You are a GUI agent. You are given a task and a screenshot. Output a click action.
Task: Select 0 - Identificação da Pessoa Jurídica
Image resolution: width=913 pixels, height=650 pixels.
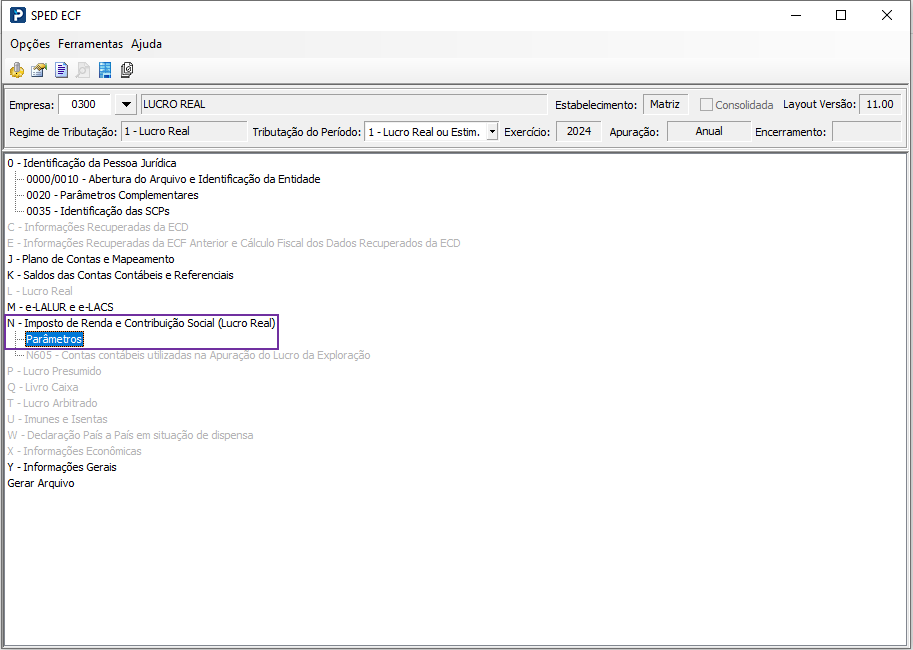click(92, 163)
